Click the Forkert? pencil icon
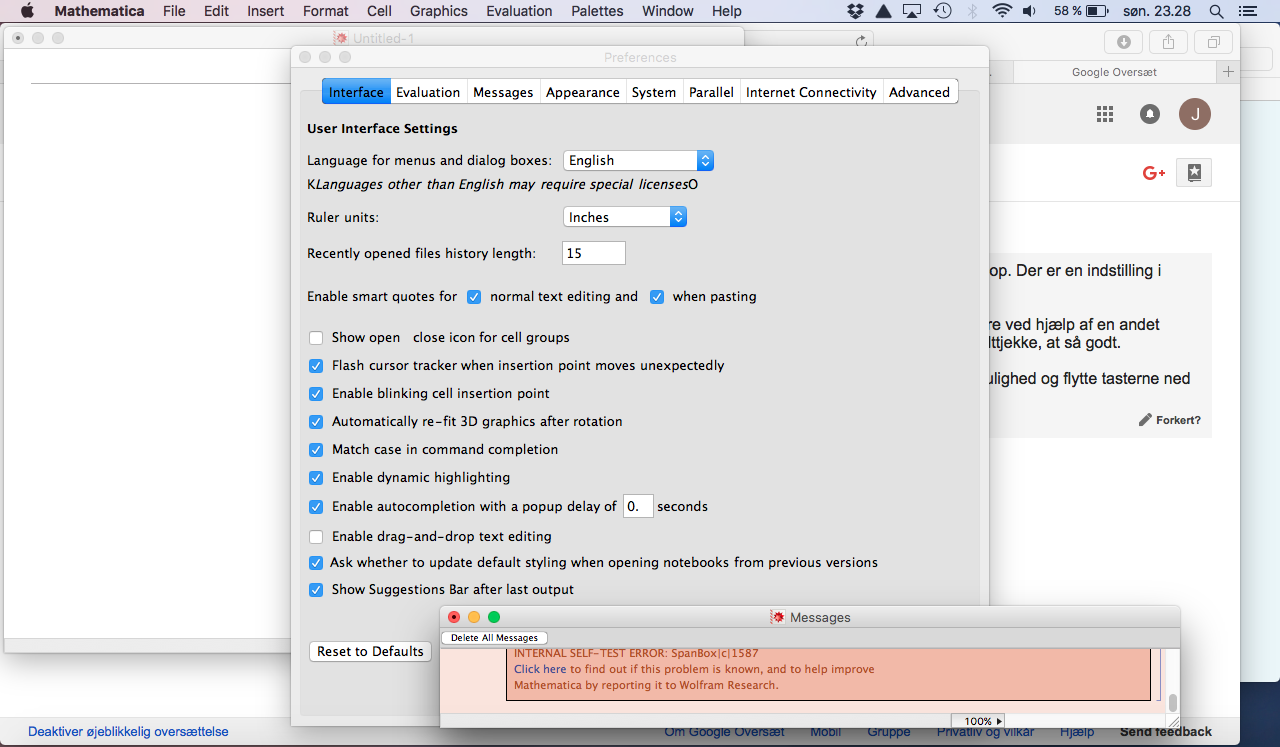 [x=1146, y=420]
